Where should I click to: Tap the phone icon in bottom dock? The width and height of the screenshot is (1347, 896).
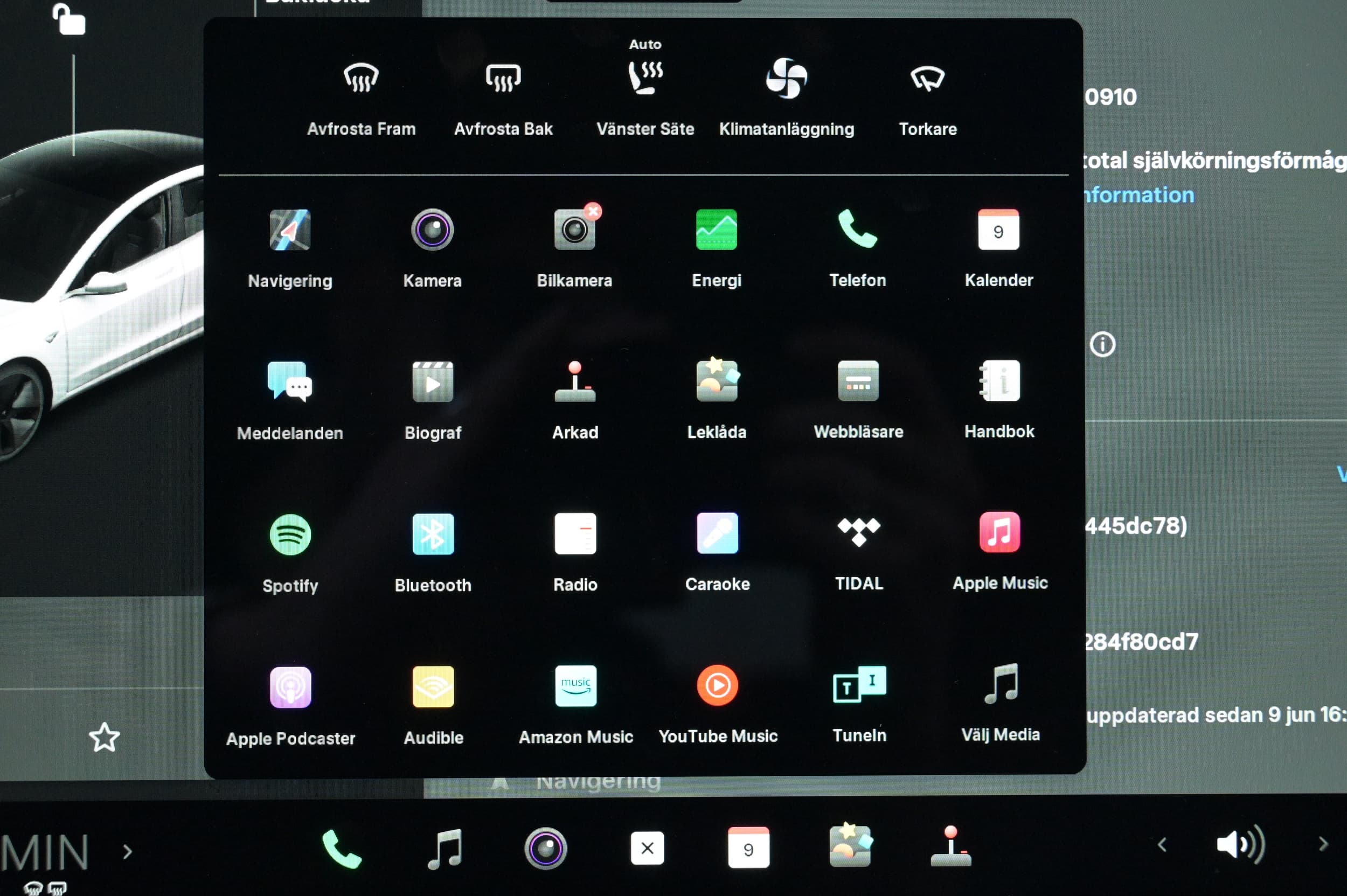(x=342, y=849)
